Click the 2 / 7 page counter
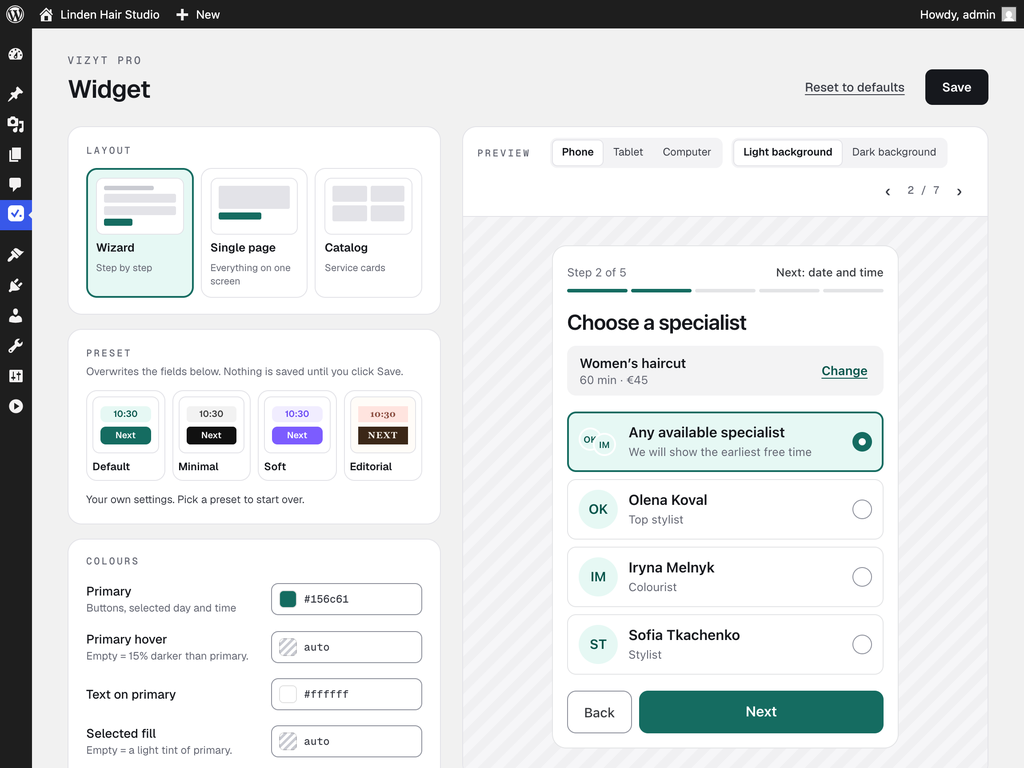Image resolution: width=1024 pixels, height=768 pixels. tap(923, 190)
